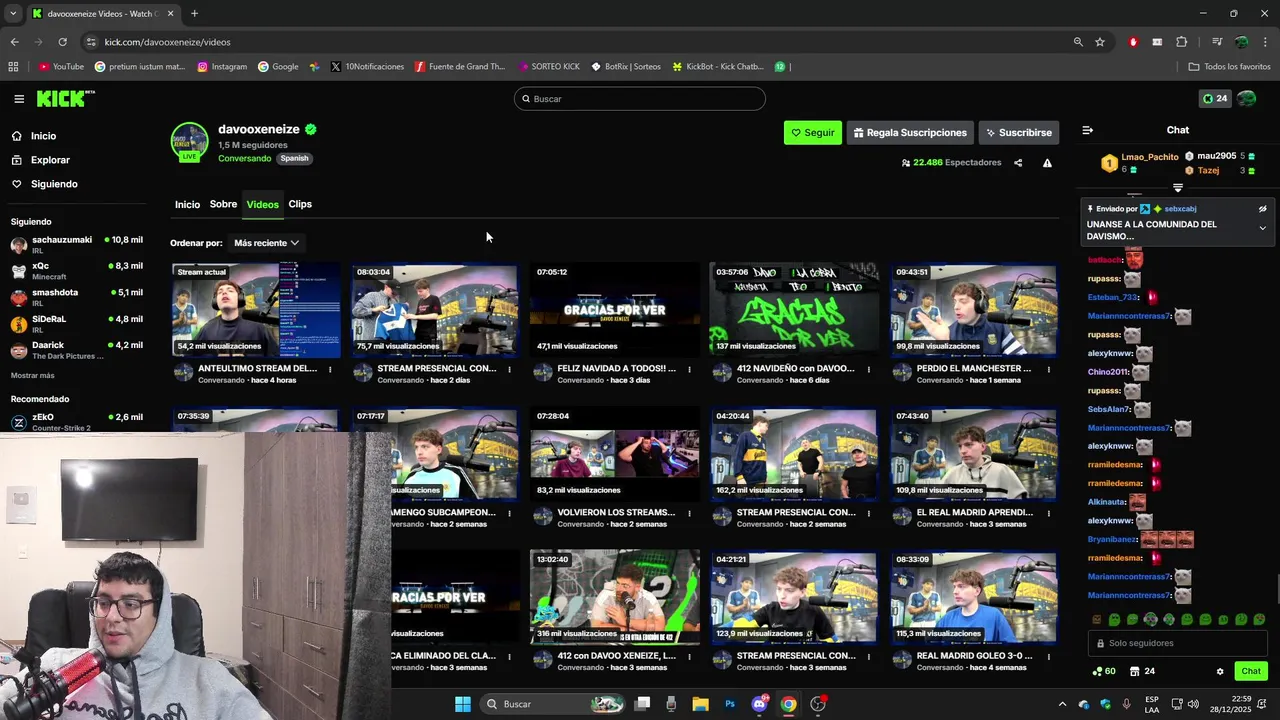The image size is (1280, 720).
Task: Open the 412 NAVIDEÑO con DAVOO thumbnail
Action: (794, 310)
